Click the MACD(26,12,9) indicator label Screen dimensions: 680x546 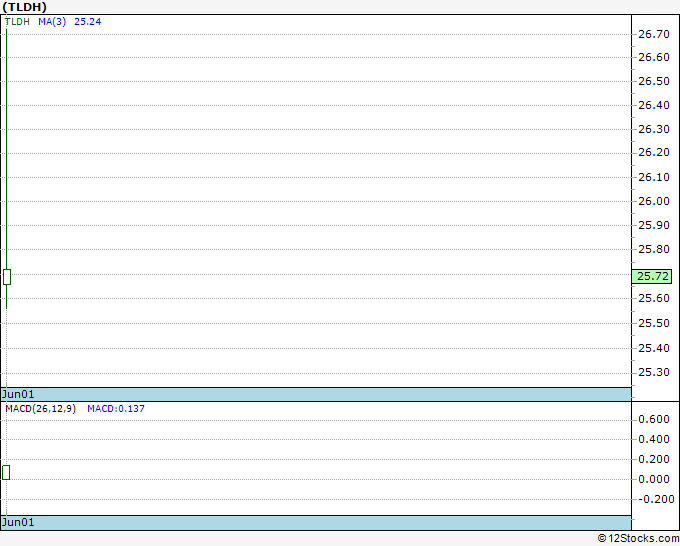[40, 409]
